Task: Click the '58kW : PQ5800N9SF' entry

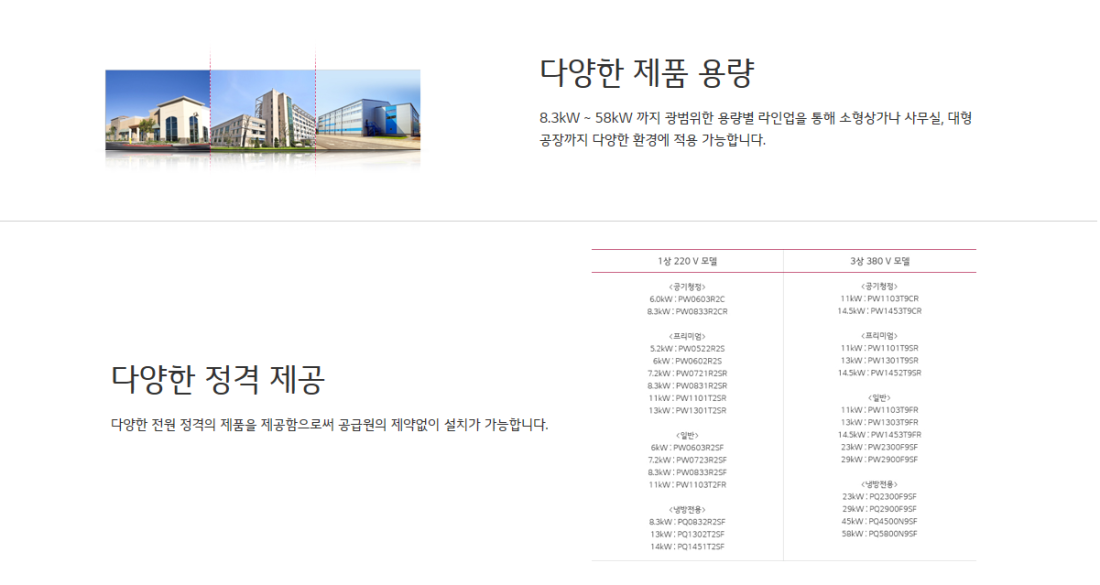Action: (x=880, y=534)
